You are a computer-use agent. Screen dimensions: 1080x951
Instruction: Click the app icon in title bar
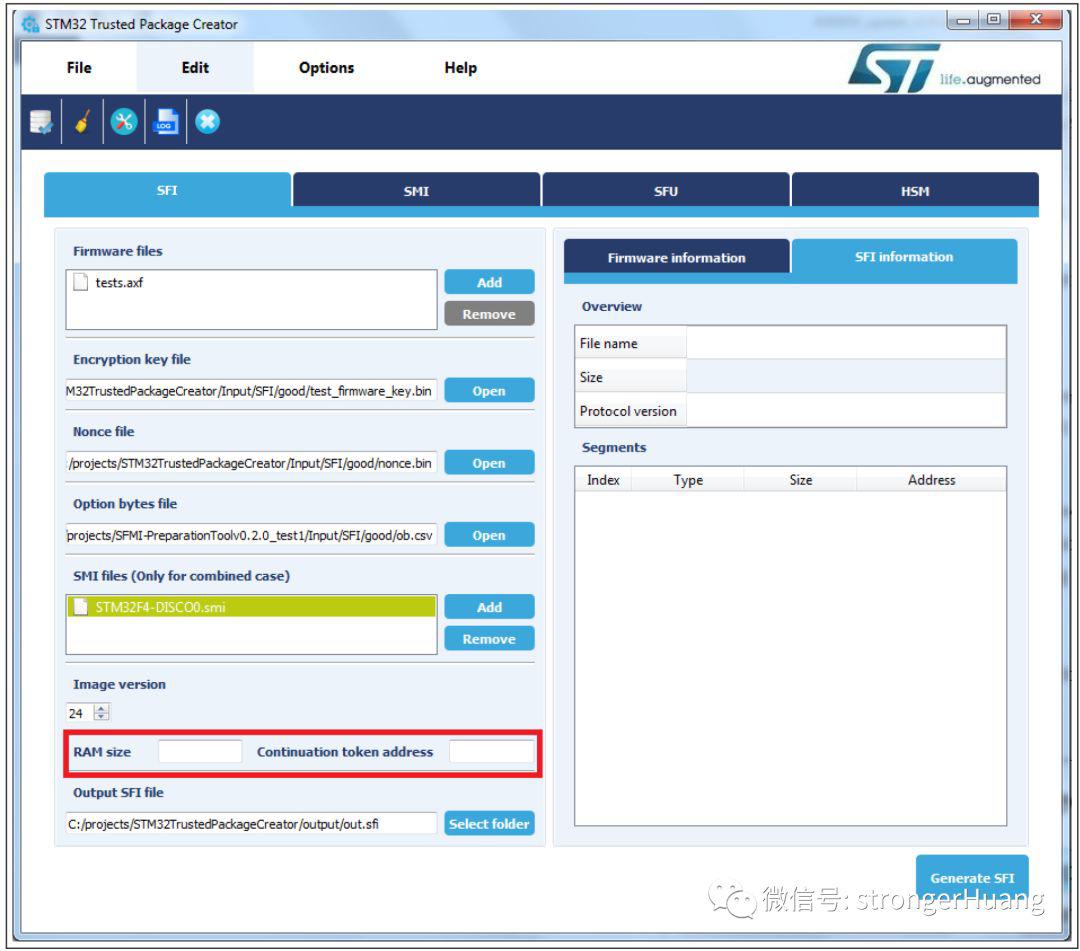click(30, 24)
